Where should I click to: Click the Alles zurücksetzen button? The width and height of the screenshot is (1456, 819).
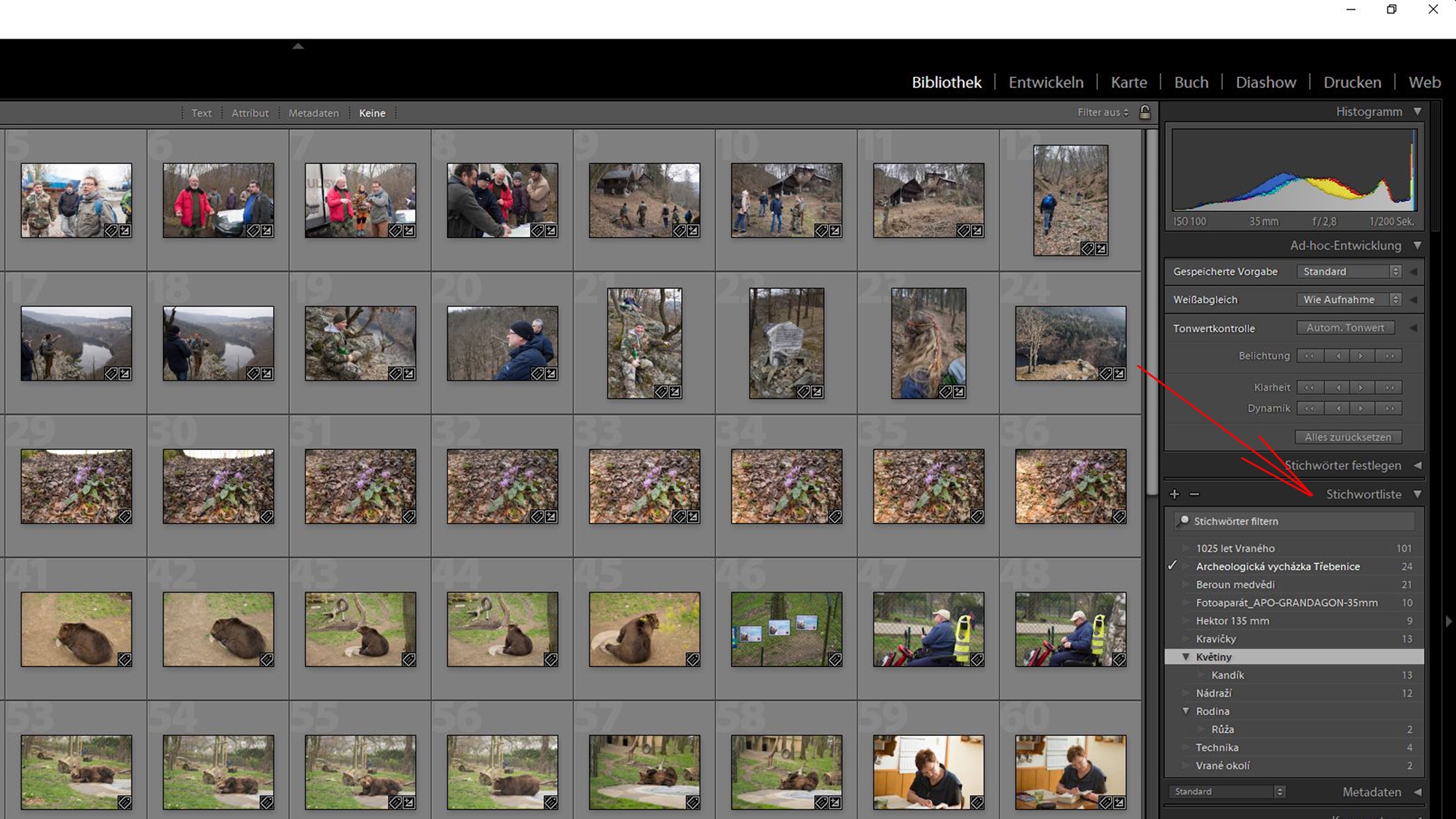point(1348,437)
